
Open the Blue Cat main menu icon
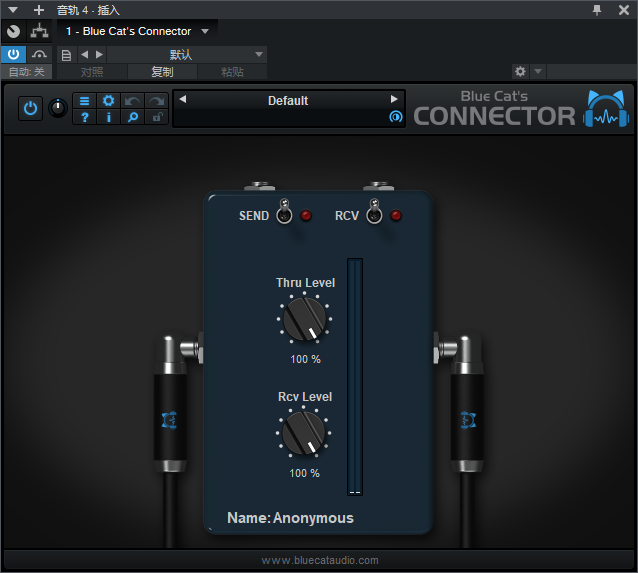(x=85, y=101)
